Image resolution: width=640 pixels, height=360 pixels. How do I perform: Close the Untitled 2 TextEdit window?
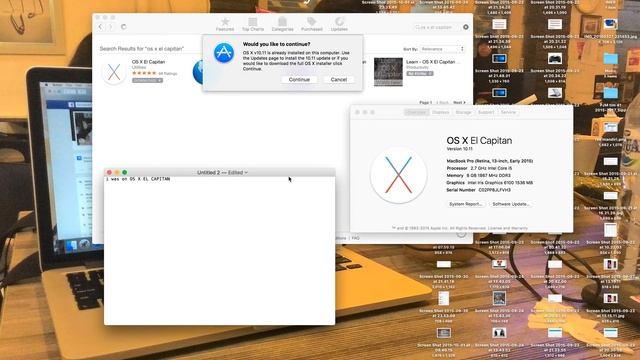coord(109,173)
